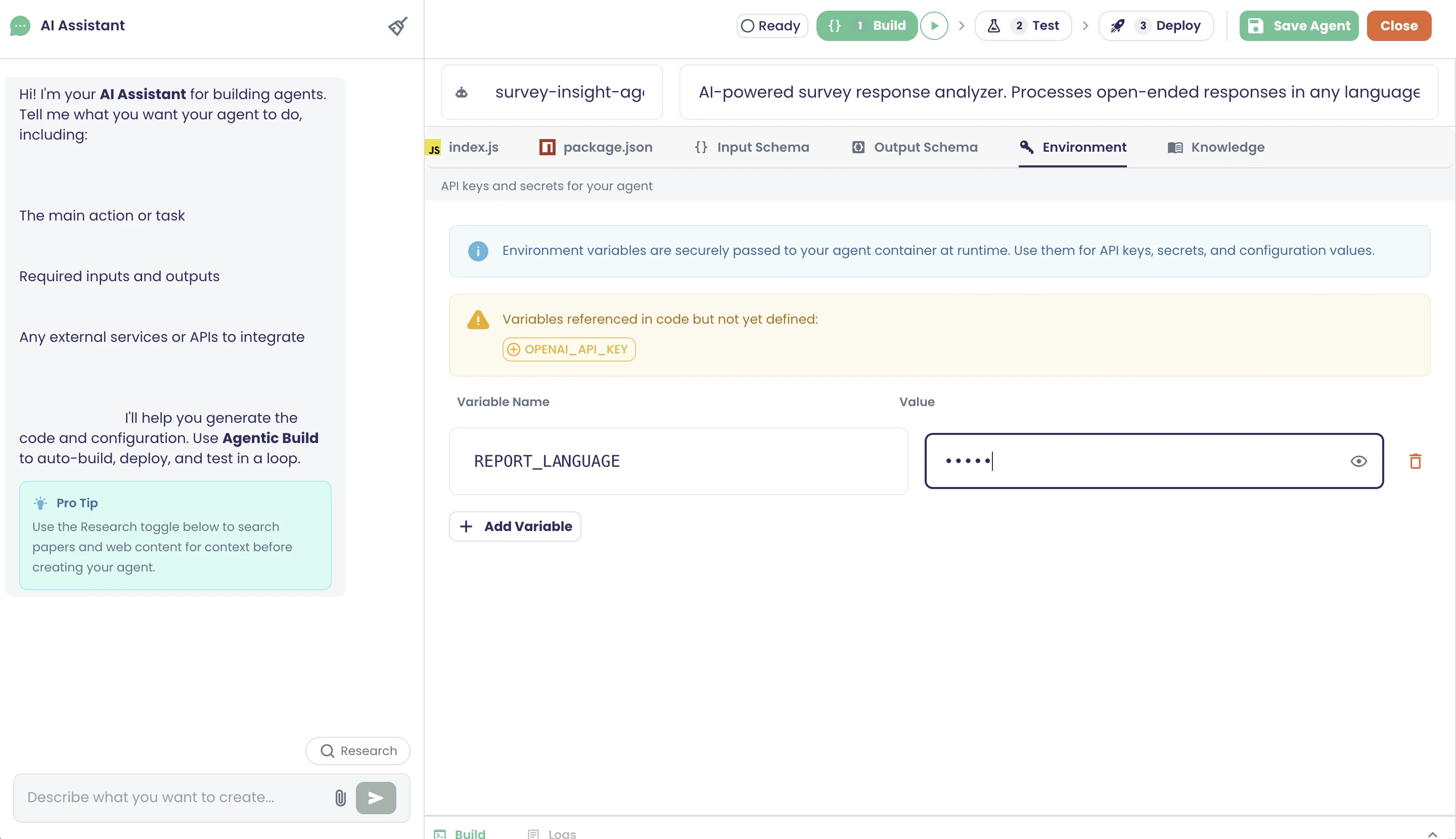This screenshot has height=839, width=1456.
Task: Click the REPORT_LANGUAGE variable name field
Action: point(678,461)
